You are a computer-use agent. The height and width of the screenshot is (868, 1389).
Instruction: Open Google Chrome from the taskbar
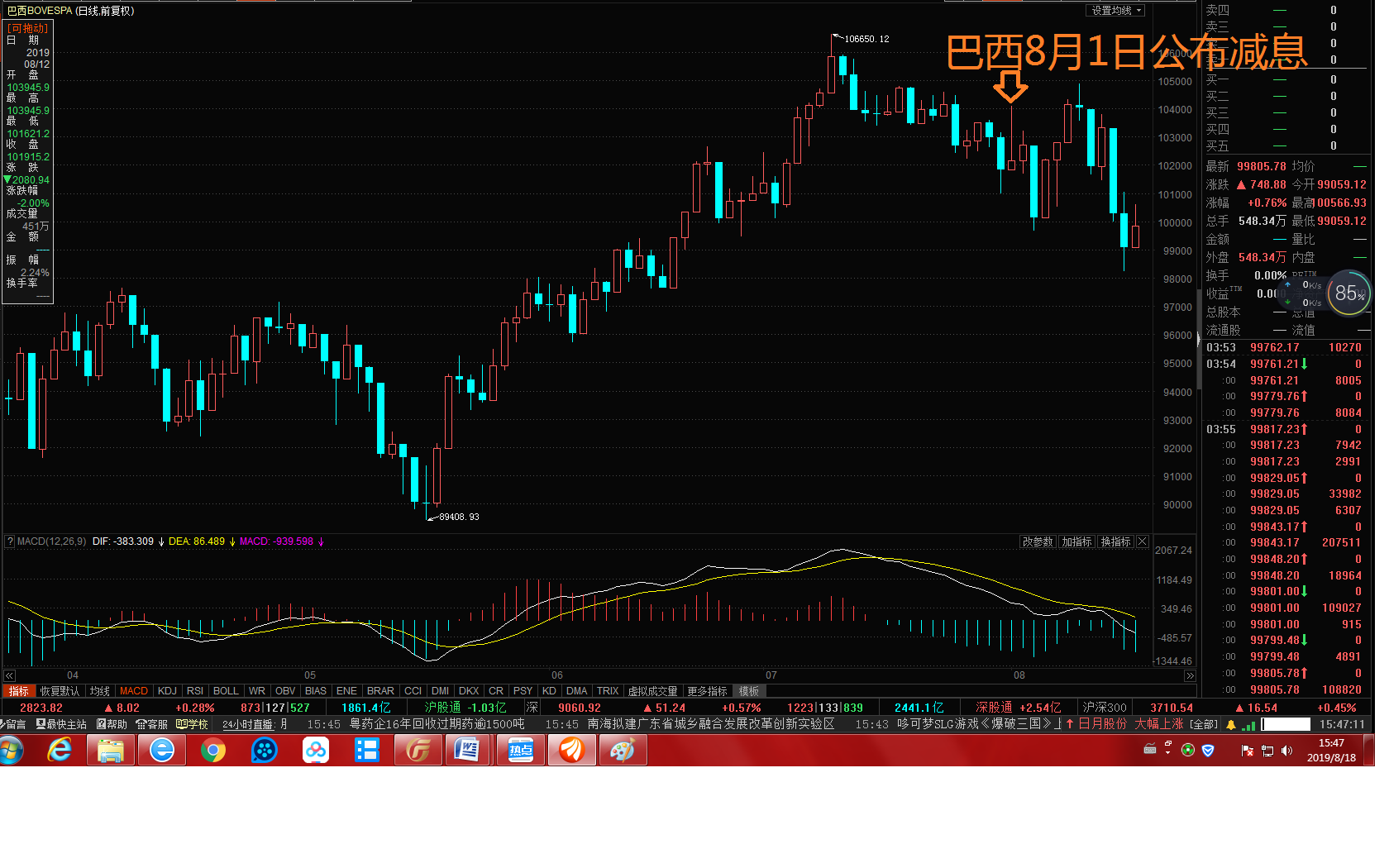coord(212,751)
